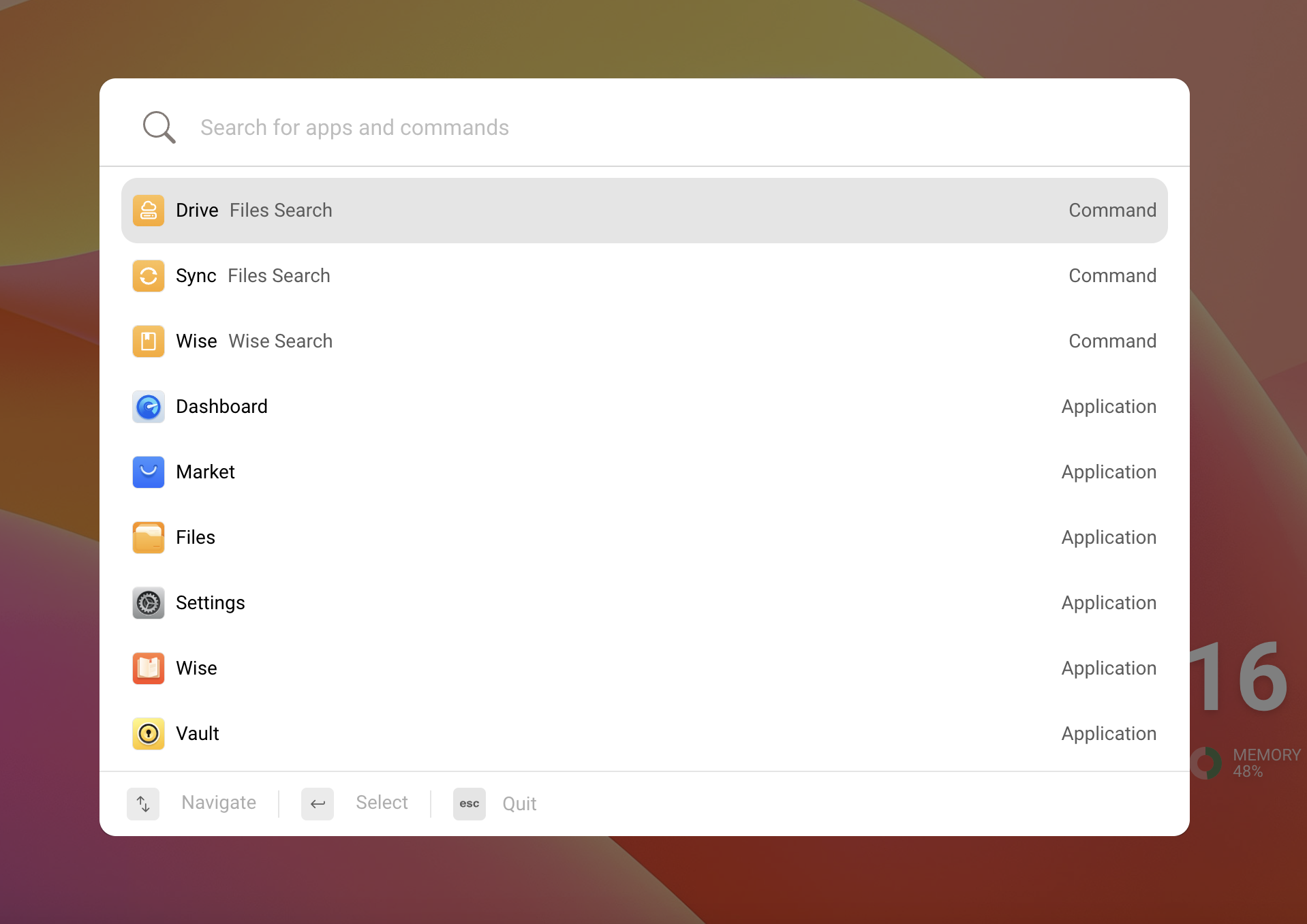
Task: Click the Quit label in footer
Action: point(519,804)
